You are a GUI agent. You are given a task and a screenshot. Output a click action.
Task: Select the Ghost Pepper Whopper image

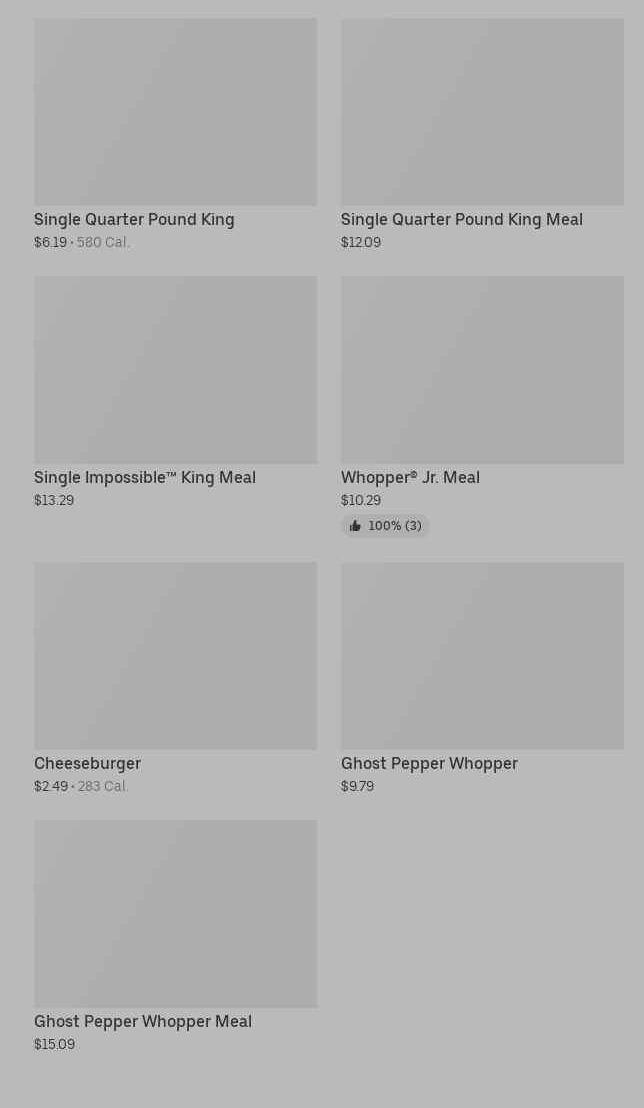[x=482, y=656]
